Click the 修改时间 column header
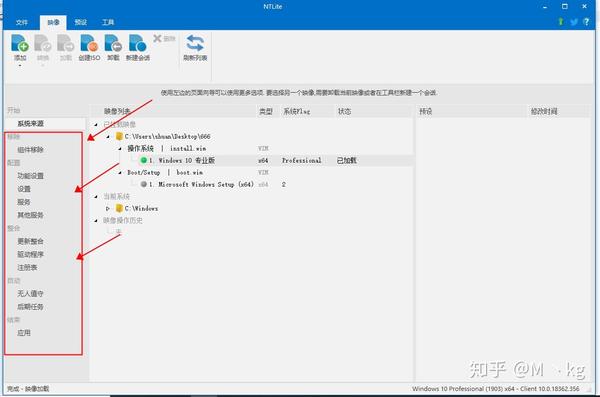Viewport: 600px width, 397px height. [x=559, y=111]
